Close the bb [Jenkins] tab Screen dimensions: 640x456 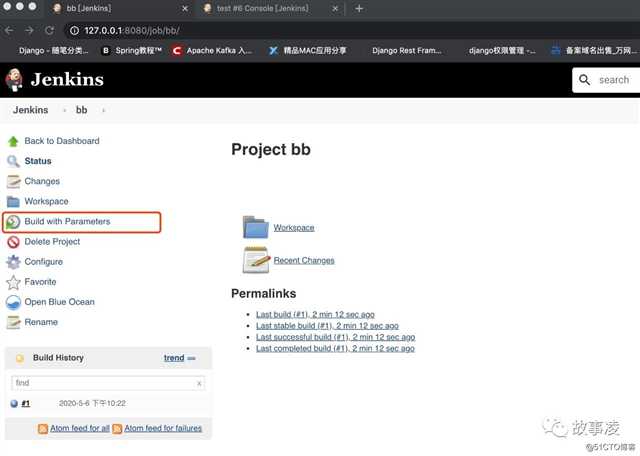185,9
